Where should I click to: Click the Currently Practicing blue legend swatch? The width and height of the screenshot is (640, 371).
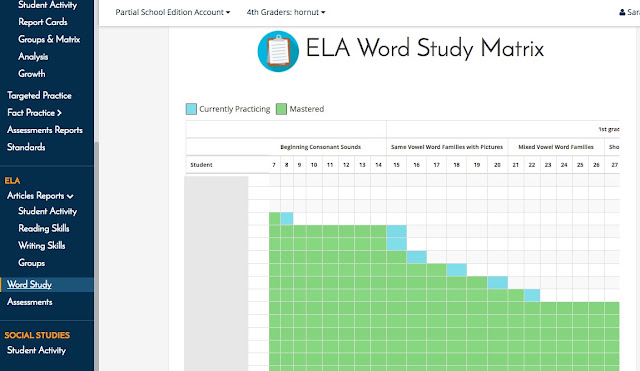point(191,109)
